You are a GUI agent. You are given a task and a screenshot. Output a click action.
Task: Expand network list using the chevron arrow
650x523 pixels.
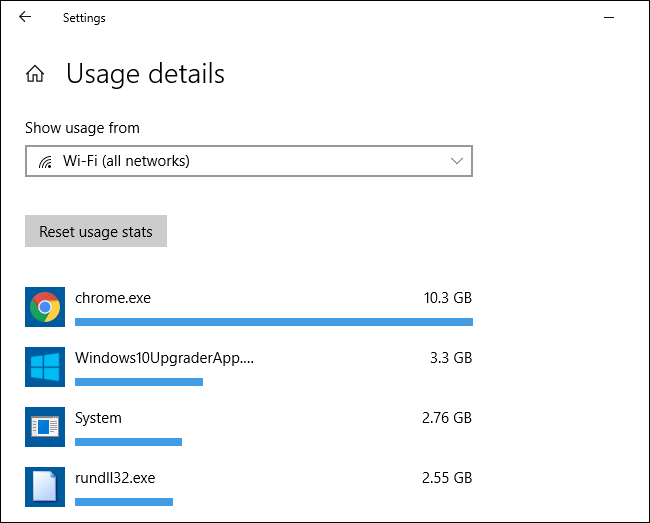click(x=457, y=161)
